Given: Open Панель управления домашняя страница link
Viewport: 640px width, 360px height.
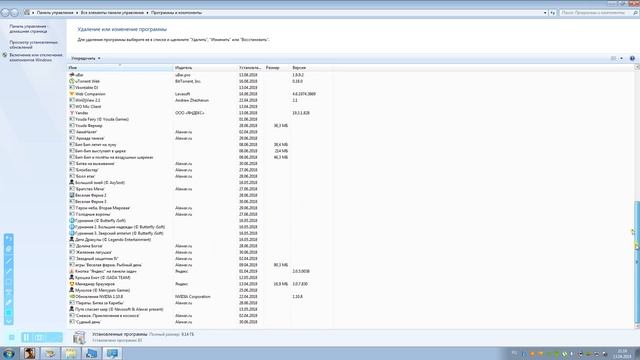Looking at the screenshot, I should 29,29.
